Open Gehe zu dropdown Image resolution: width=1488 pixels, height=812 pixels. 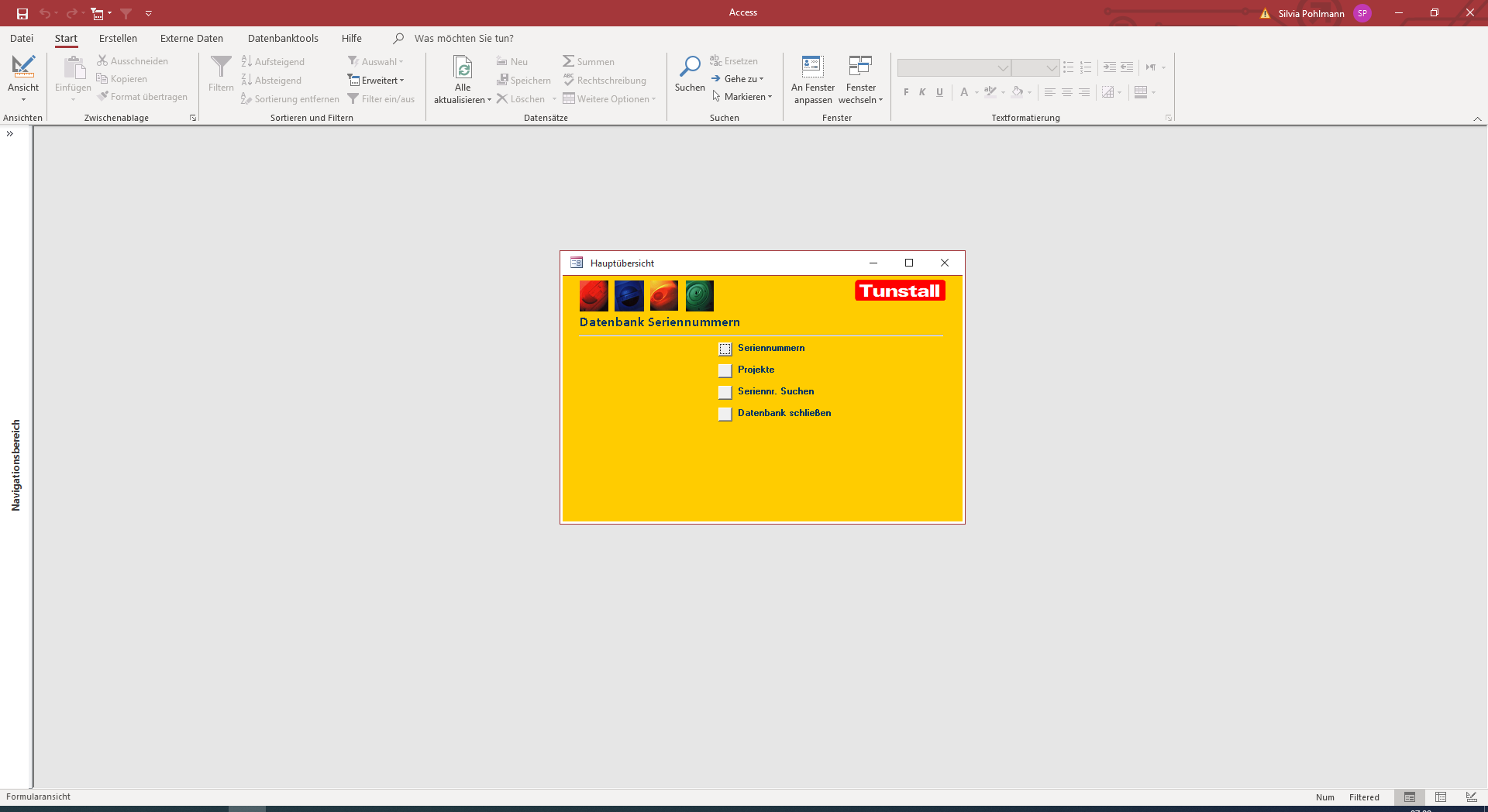coord(738,79)
